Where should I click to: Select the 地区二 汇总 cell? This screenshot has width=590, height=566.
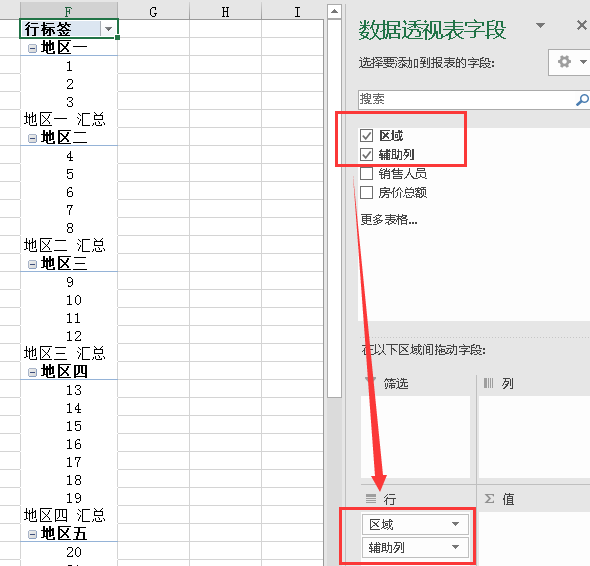[69, 245]
